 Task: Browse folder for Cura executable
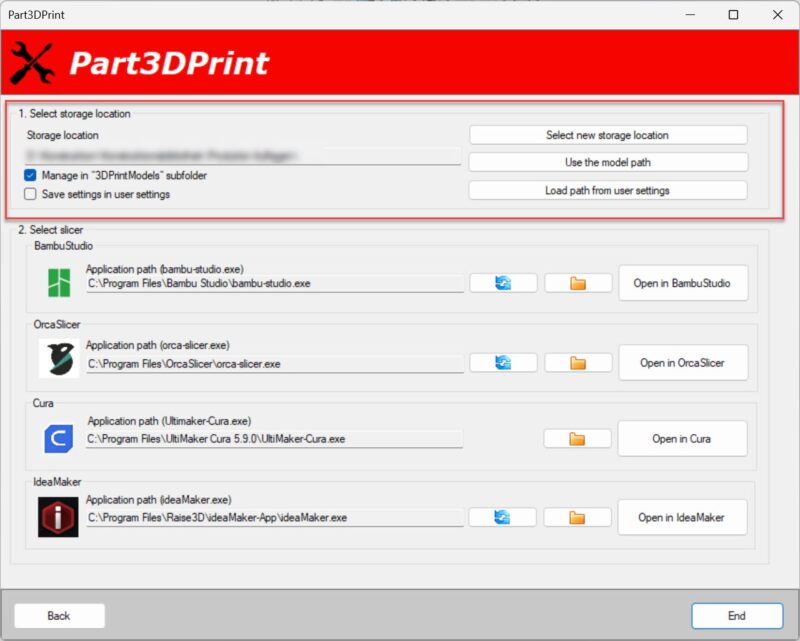click(x=577, y=439)
